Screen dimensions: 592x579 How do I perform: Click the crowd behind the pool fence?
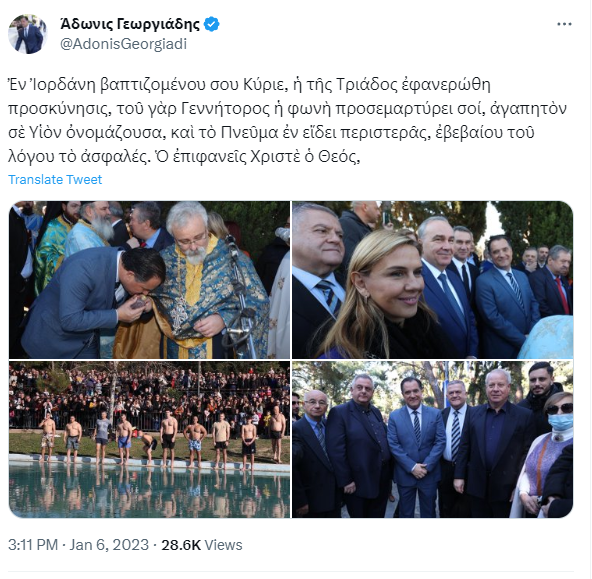(150, 393)
